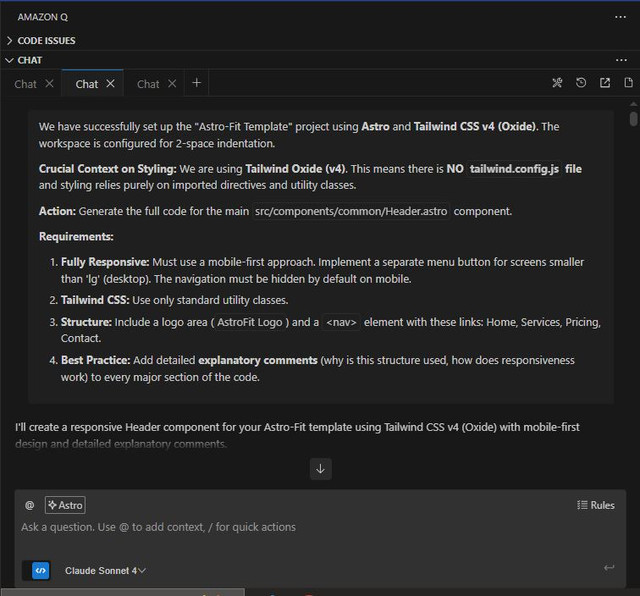Image resolution: width=640 pixels, height=596 pixels.
Task: Open Amazon Q panel more actions menu
Action: [620, 17]
